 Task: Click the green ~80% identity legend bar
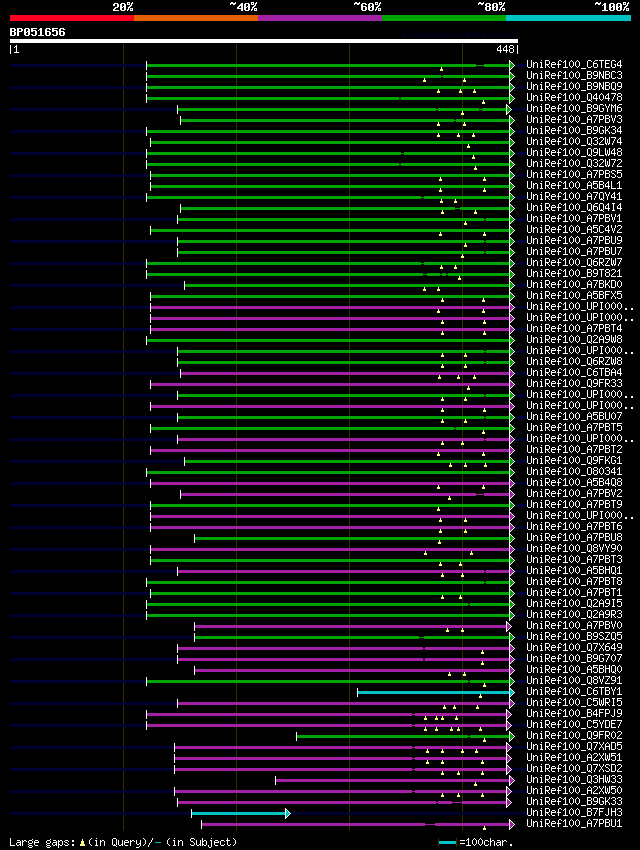[x=444, y=18]
